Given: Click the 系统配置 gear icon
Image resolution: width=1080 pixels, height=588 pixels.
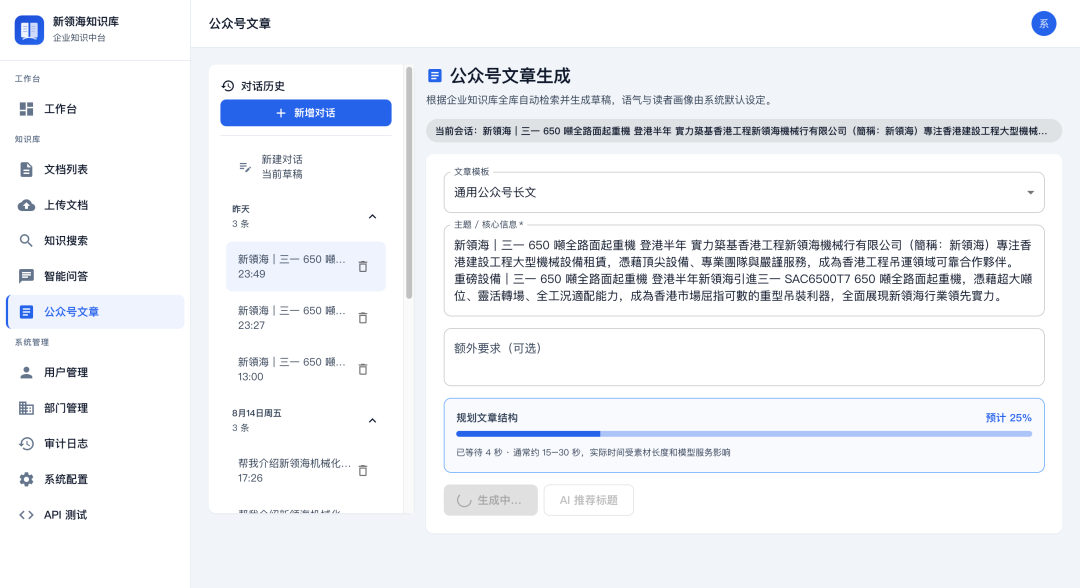Looking at the screenshot, I should point(26,479).
